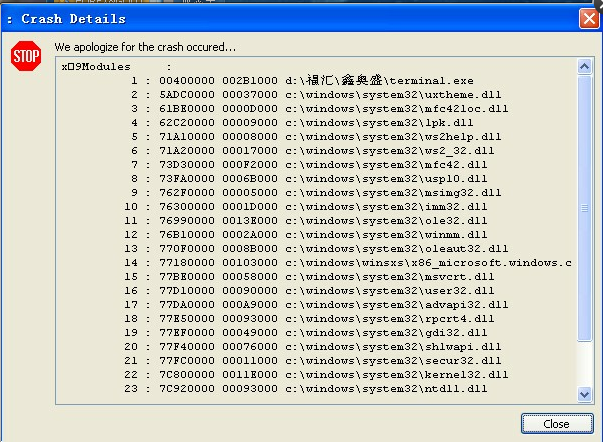603x442 pixels.
Task: Click the vertical scrollbar thumb
Action: 585,208
